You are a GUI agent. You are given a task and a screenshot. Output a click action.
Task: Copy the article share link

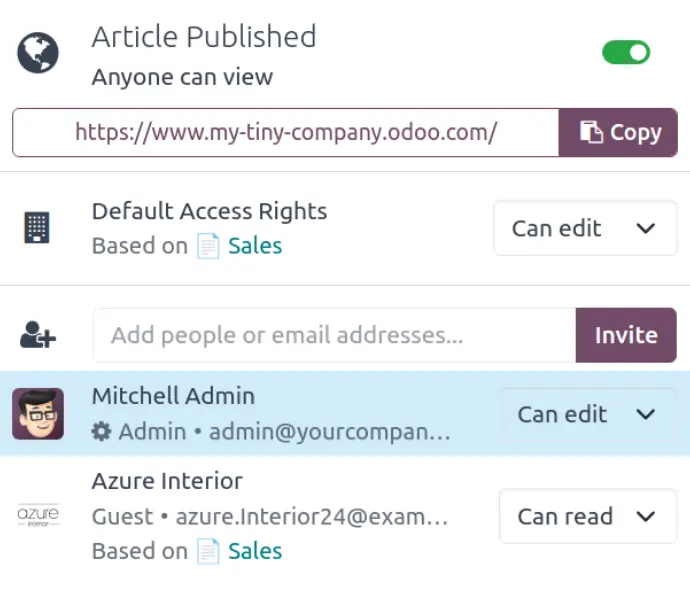(618, 132)
